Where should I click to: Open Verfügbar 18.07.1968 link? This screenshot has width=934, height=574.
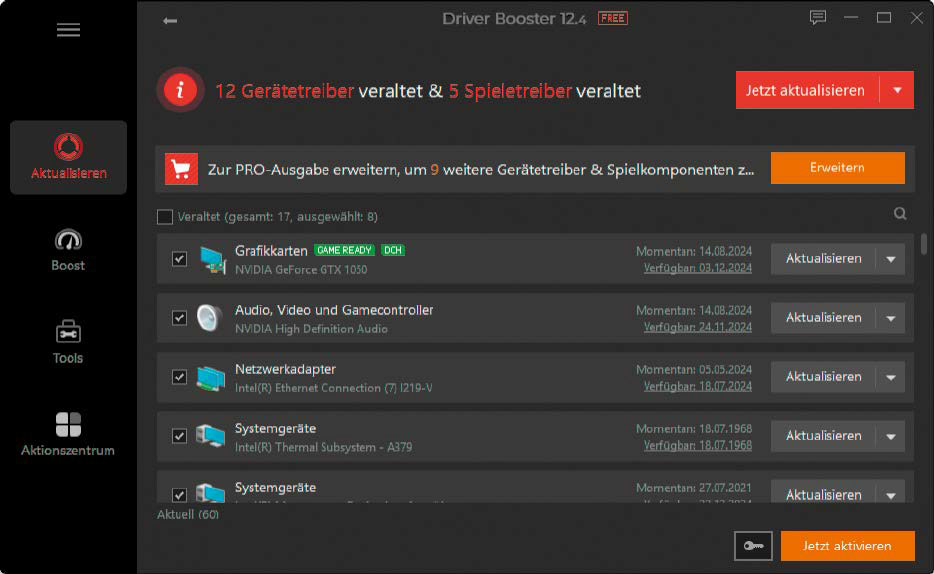698,445
